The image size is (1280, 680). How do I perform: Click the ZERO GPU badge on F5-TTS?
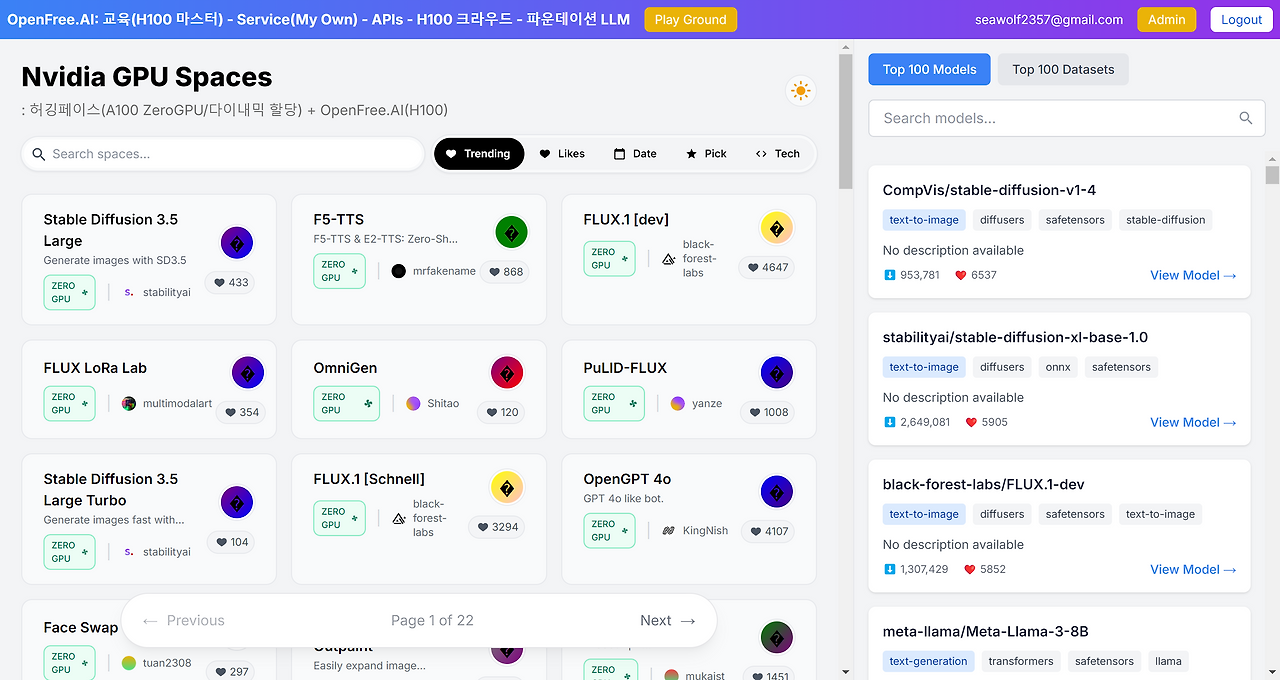(339, 271)
